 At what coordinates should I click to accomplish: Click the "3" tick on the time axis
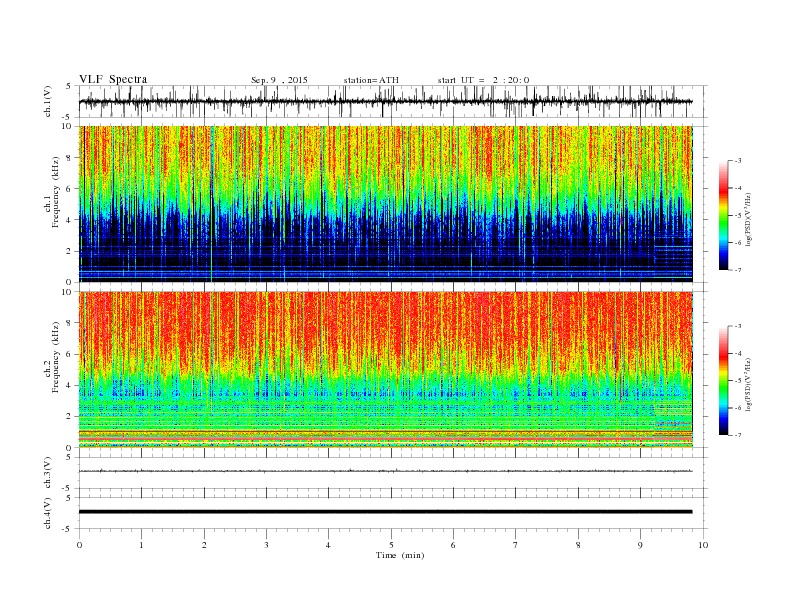tap(266, 545)
